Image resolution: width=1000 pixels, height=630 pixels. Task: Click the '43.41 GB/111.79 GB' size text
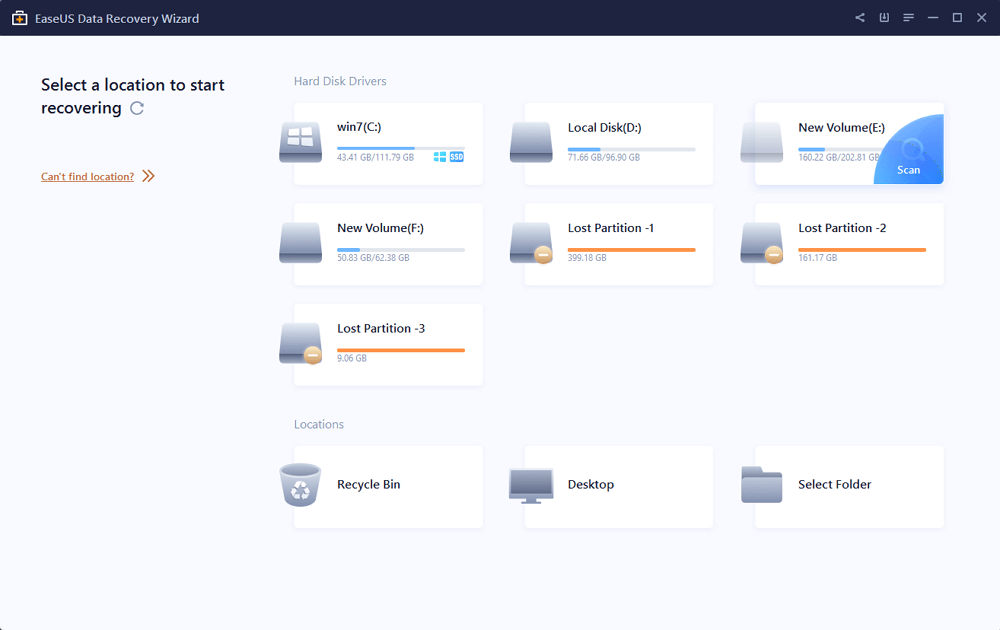click(x=375, y=158)
